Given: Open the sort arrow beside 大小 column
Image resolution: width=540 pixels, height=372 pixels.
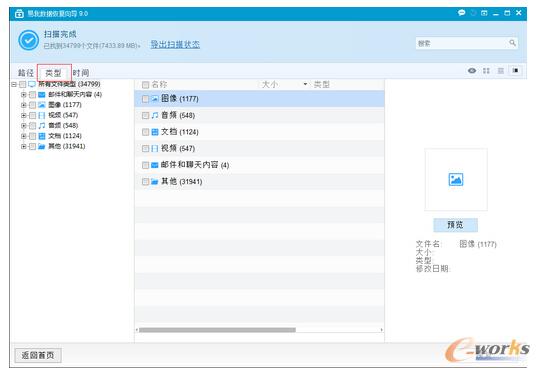Looking at the screenshot, I should pos(305,84).
